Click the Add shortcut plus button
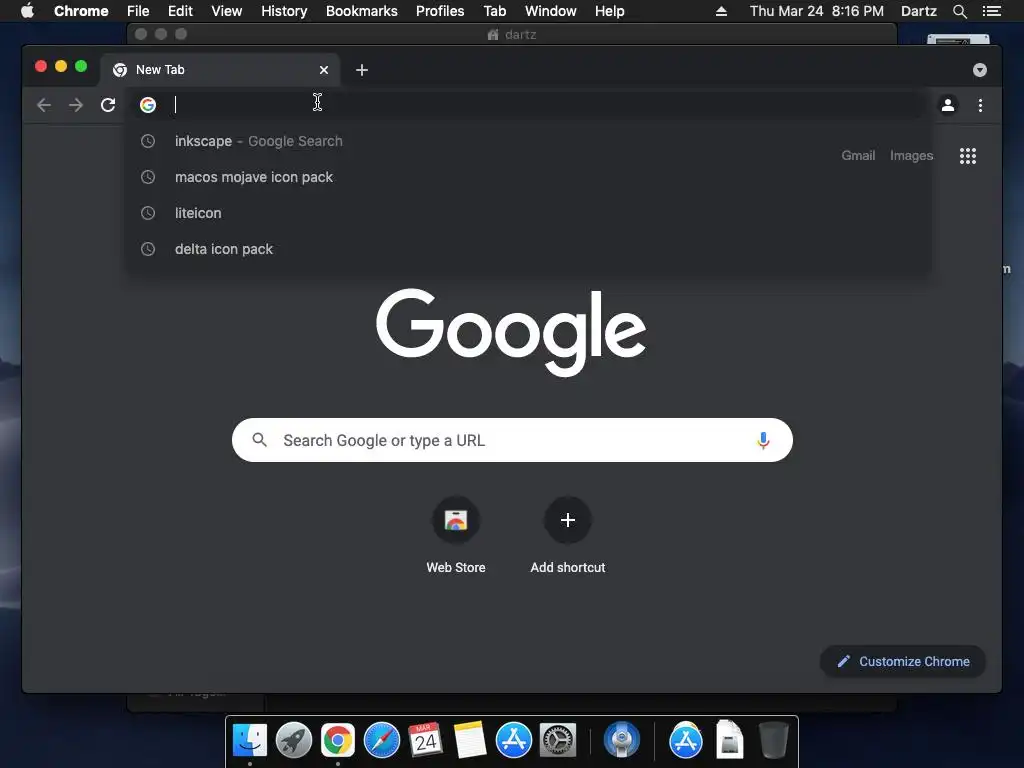The image size is (1024, 768). [x=568, y=520]
